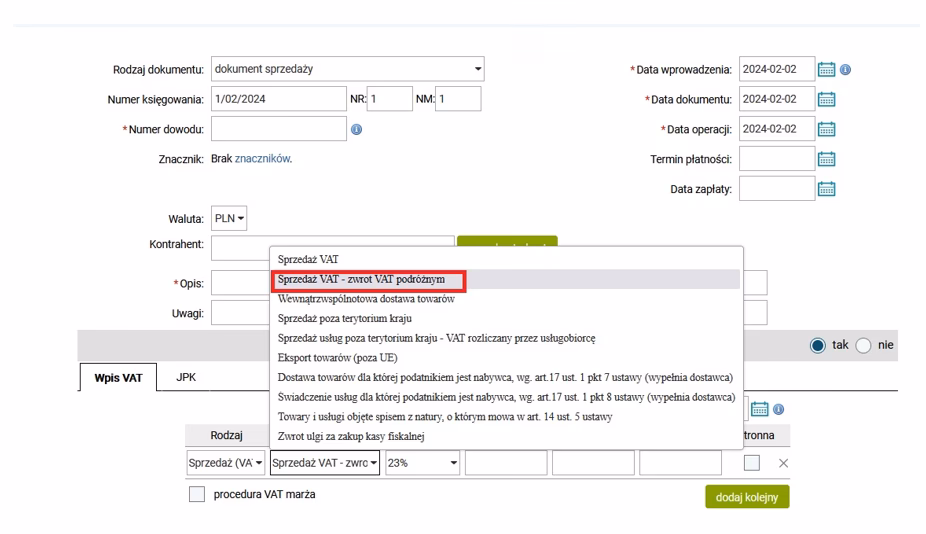Switch to the JPK tab

click(186, 379)
